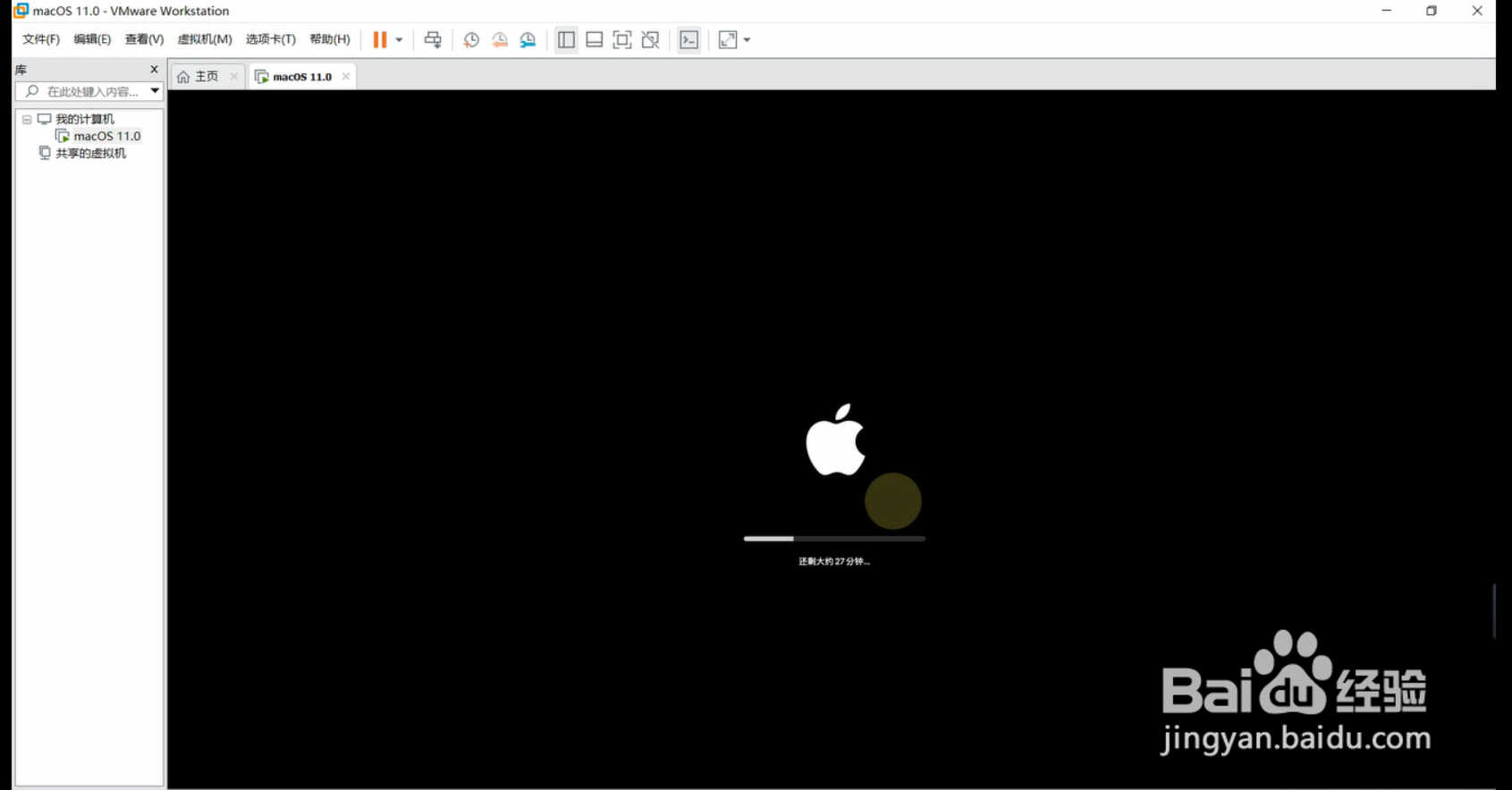Open the console view button
The height and width of the screenshot is (790, 1512).
(689, 39)
